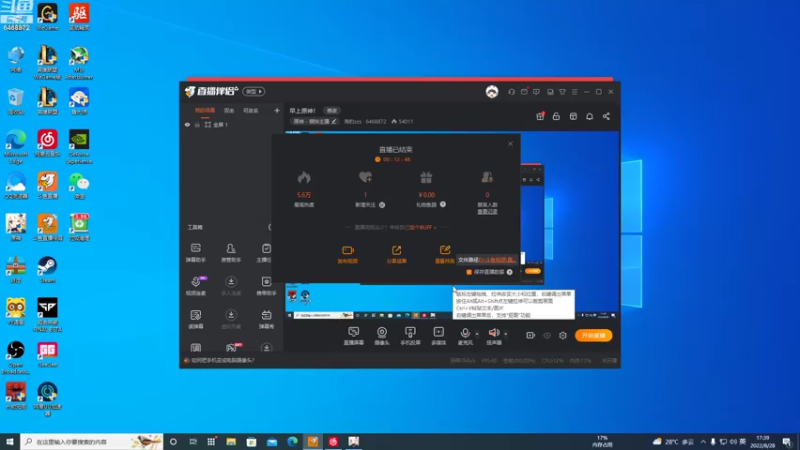This screenshot has width=800, height=450.
Task: Click the 开始直播 start streaming button
Action: pos(593,335)
